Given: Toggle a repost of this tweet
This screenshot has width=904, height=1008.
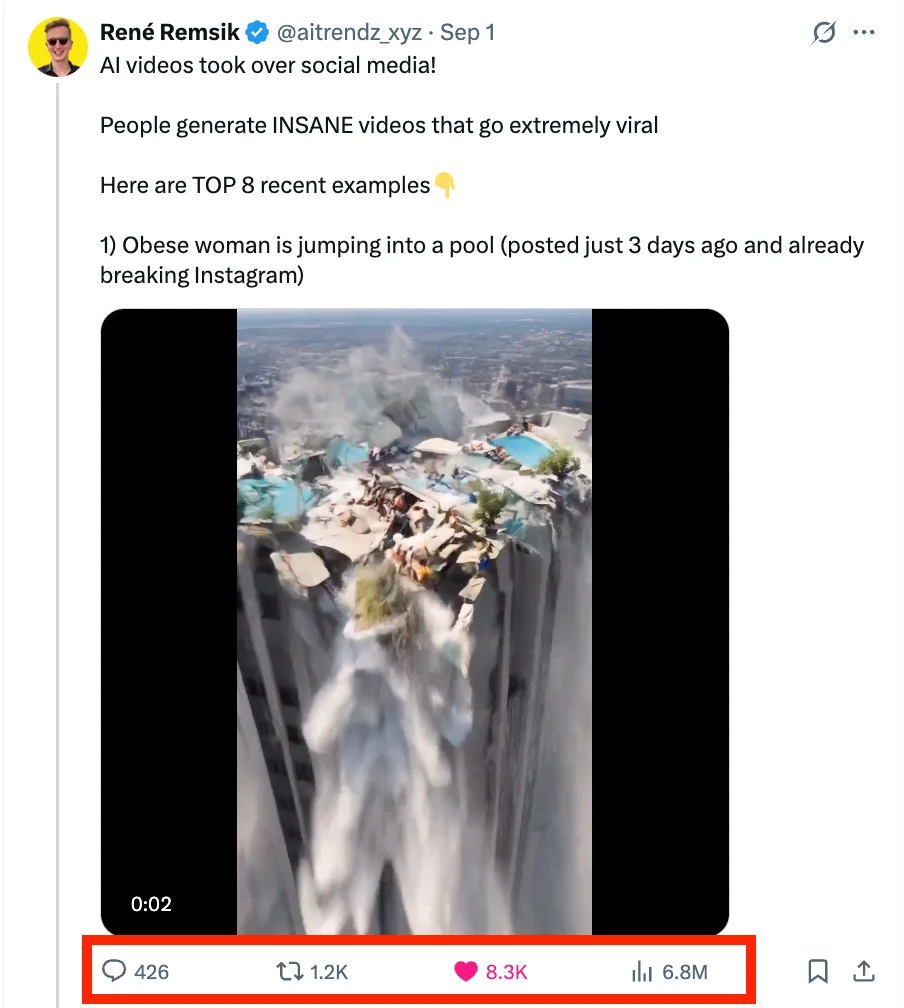Looking at the screenshot, I should tap(287, 971).
